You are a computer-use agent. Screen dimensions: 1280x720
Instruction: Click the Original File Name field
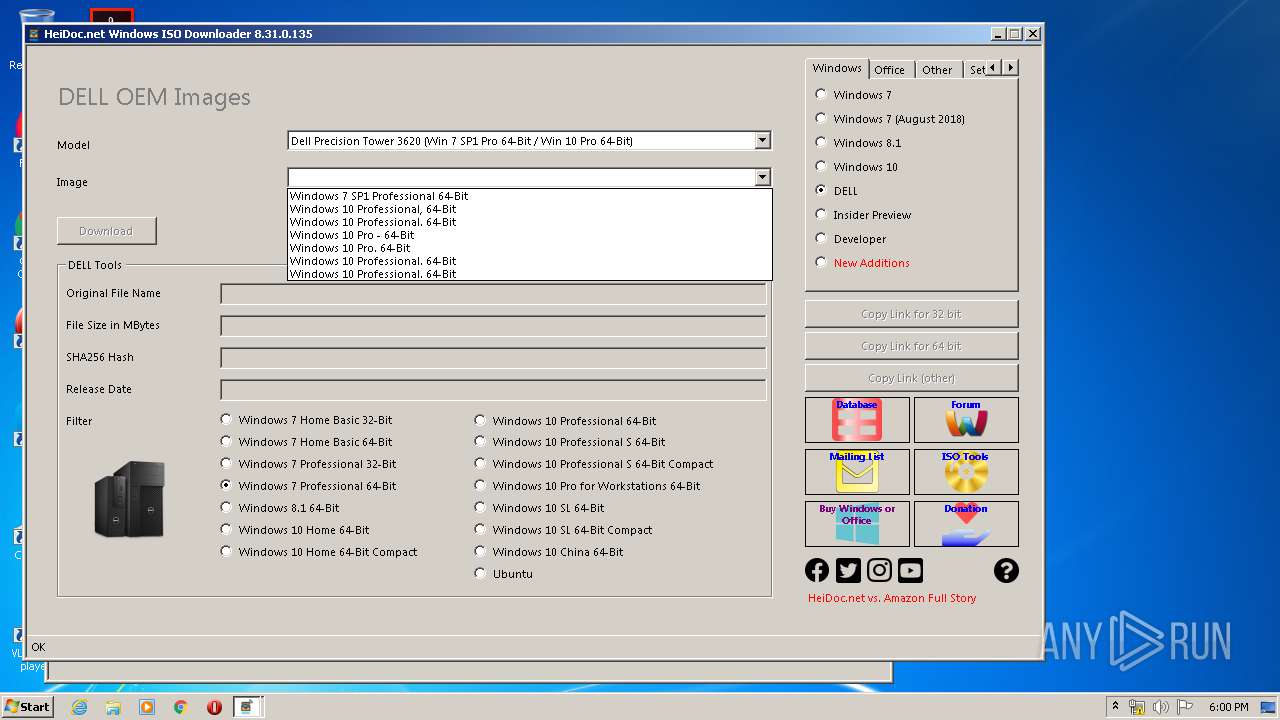tap(493, 293)
